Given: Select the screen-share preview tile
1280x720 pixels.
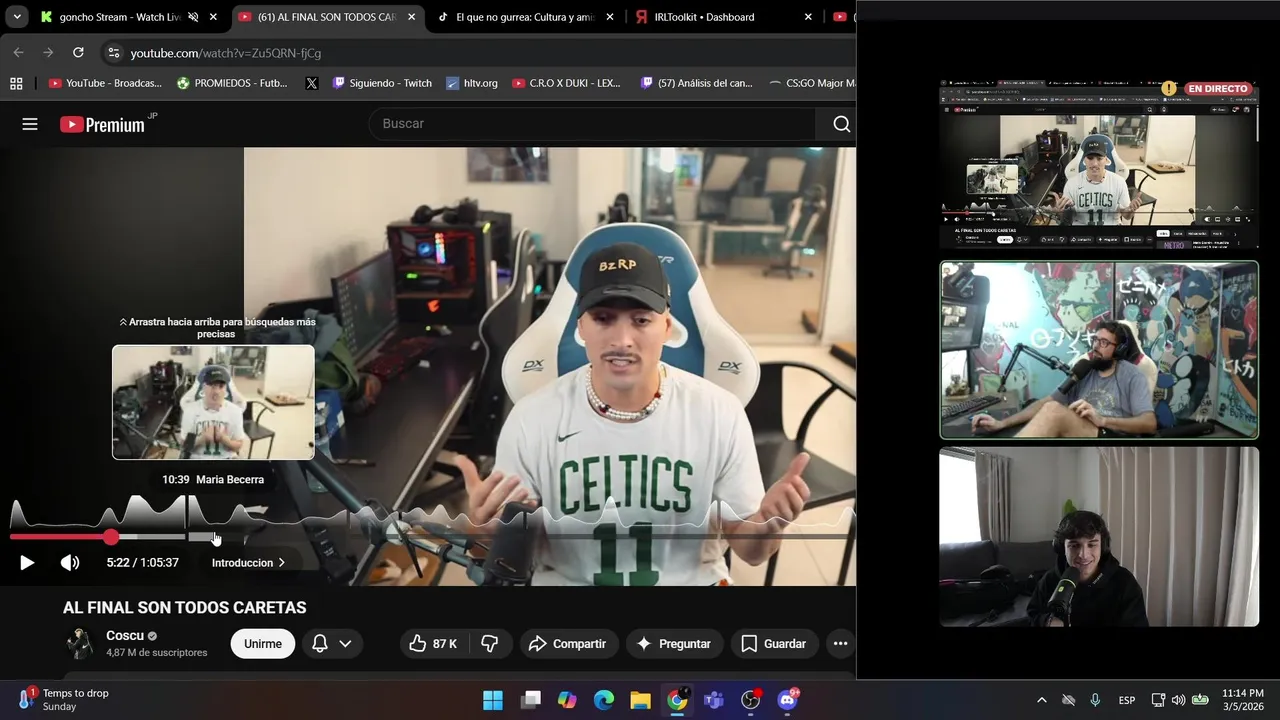Looking at the screenshot, I should coord(1099,165).
